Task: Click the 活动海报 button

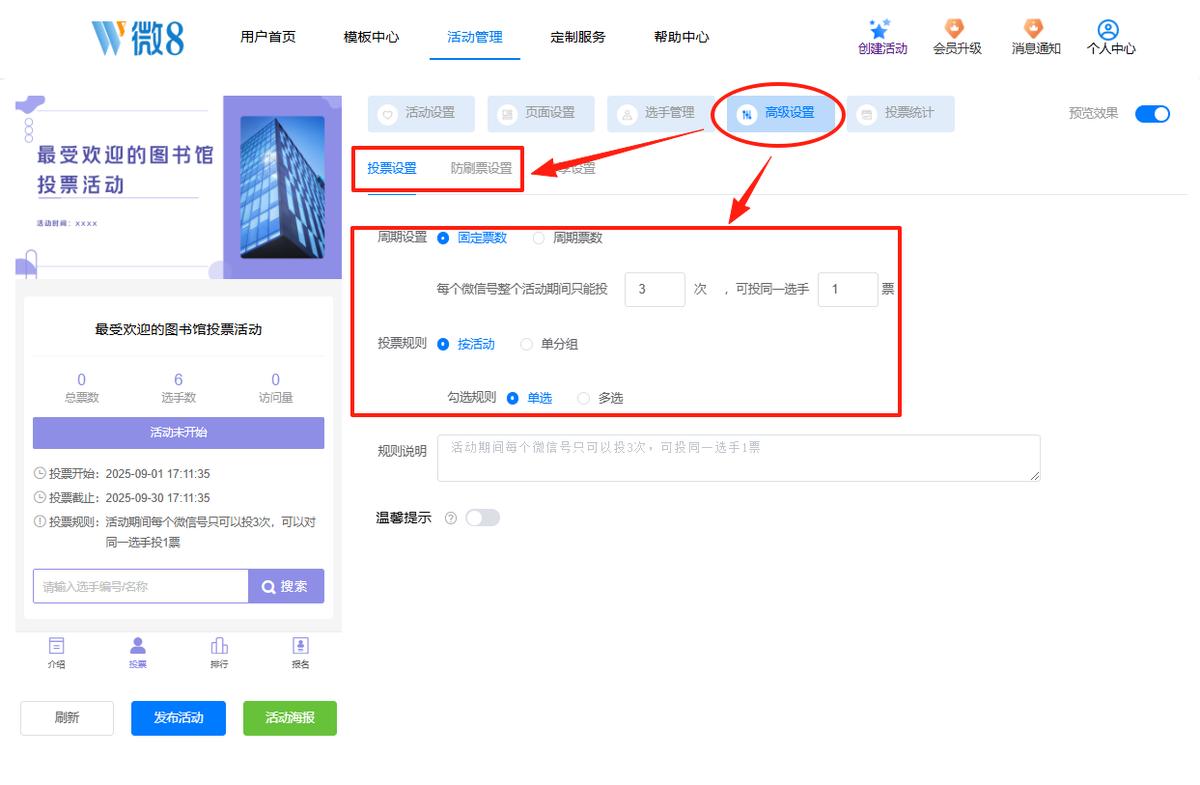Action: (290, 718)
